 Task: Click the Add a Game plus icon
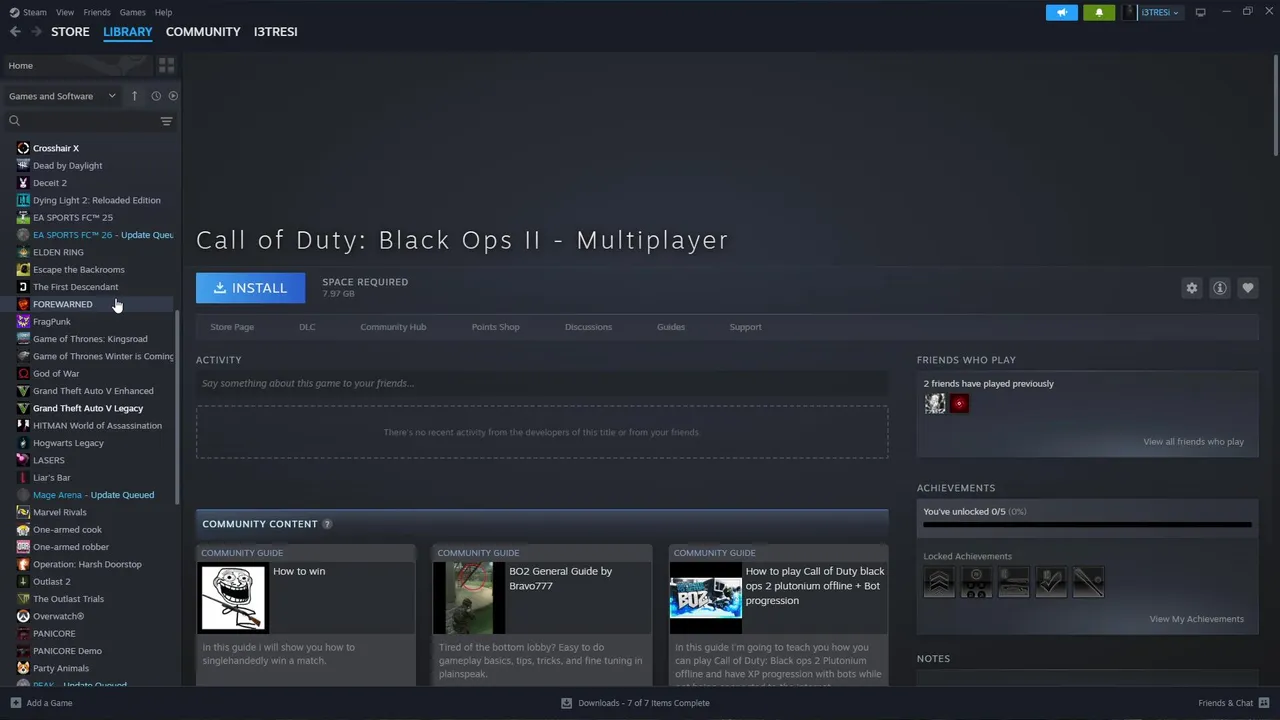15,703
